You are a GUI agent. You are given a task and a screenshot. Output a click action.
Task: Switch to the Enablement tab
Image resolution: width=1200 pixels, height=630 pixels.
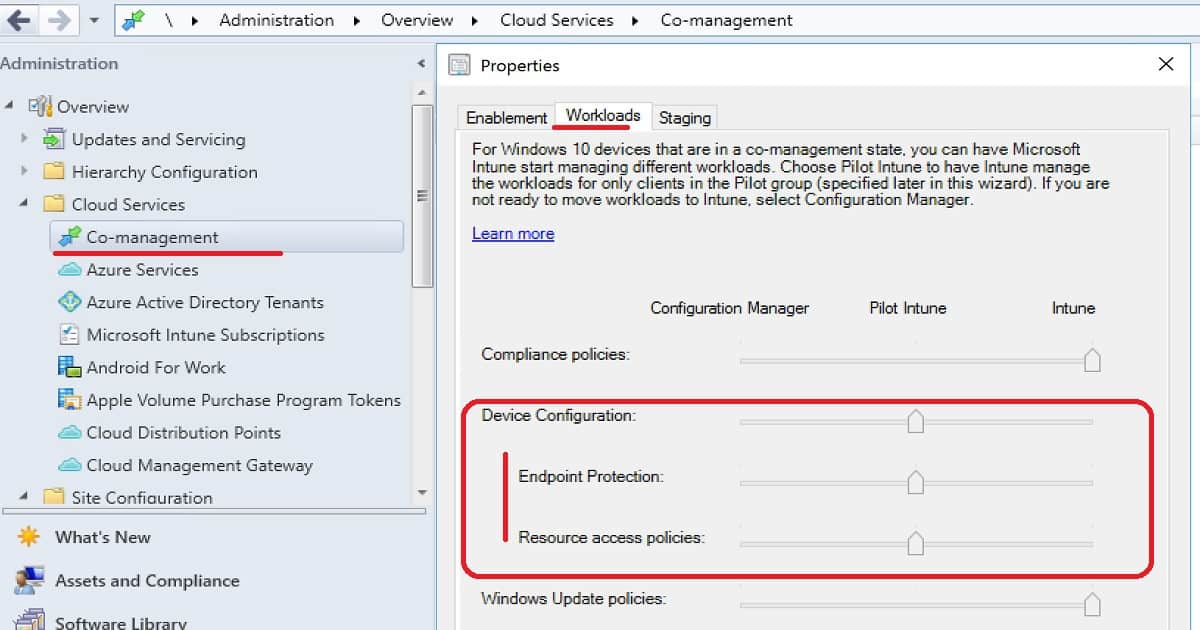click(506, 117)
